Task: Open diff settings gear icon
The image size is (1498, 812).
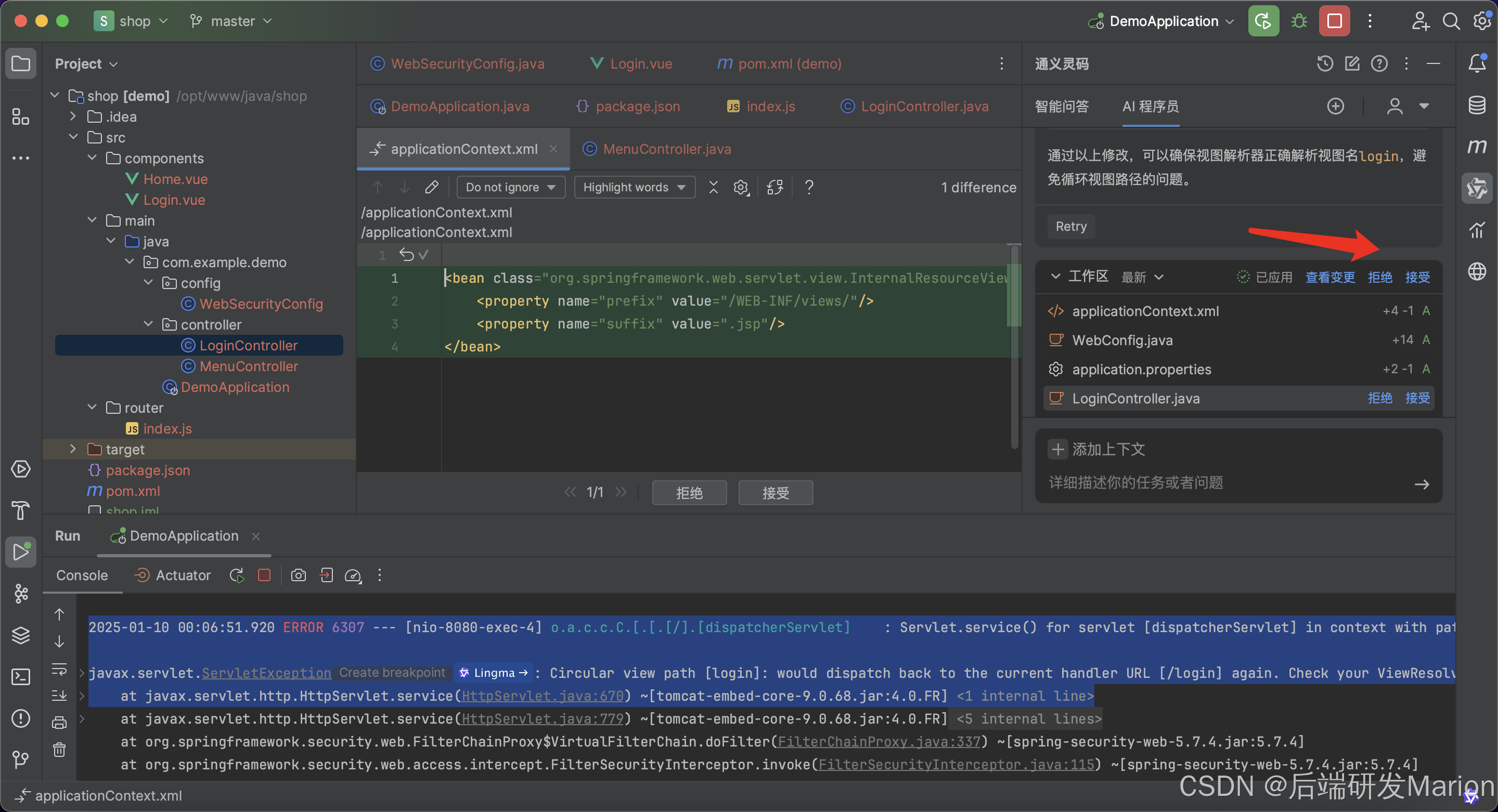Action: tap(740, 187)
